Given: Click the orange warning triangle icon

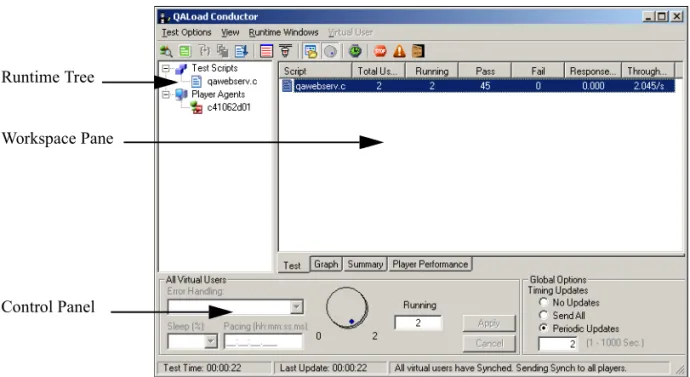Looking at the screenshot, I should coord(399,51).
